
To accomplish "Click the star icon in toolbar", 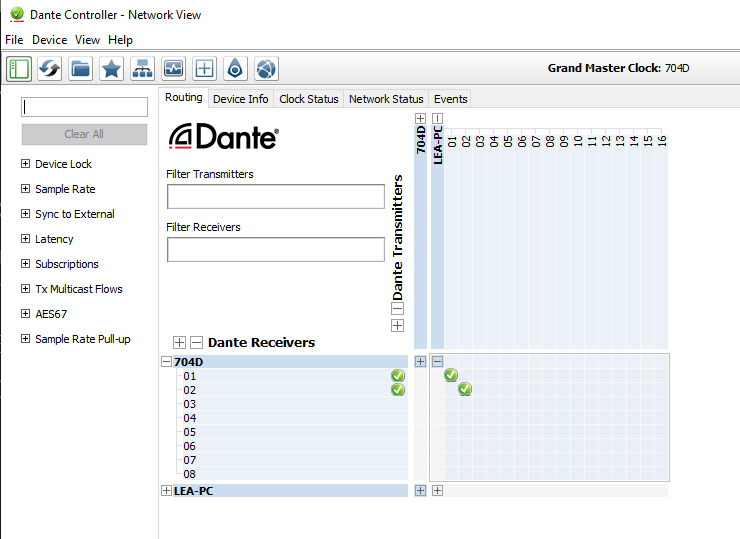I will tap(112, 68).
